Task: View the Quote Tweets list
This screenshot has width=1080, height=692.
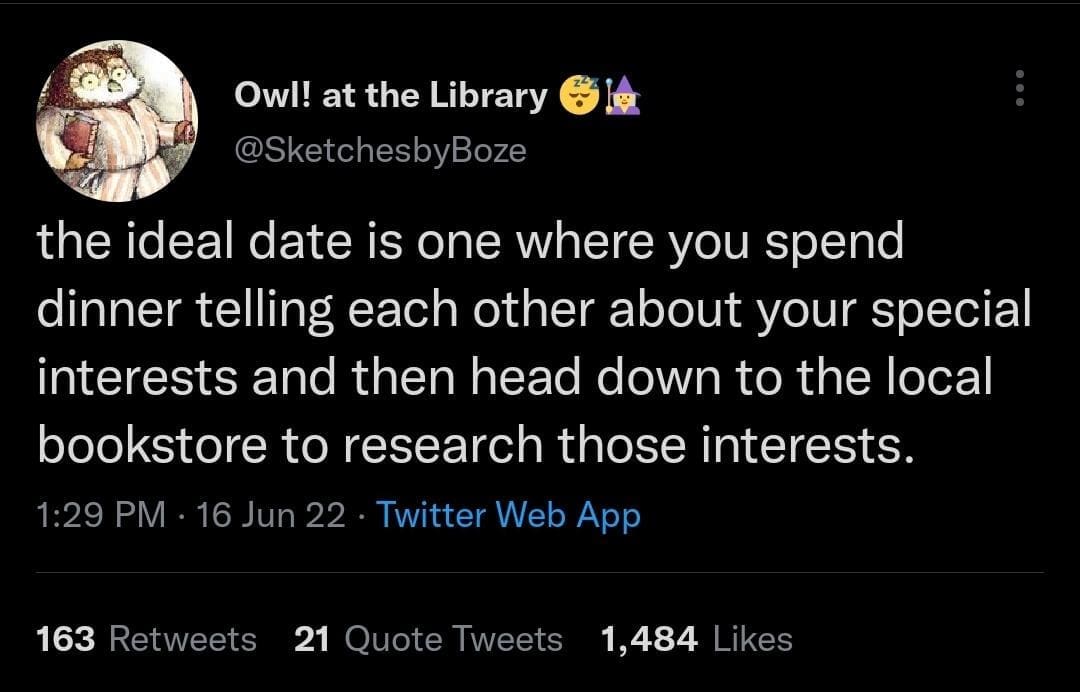Action: click(x=453, y=638)
